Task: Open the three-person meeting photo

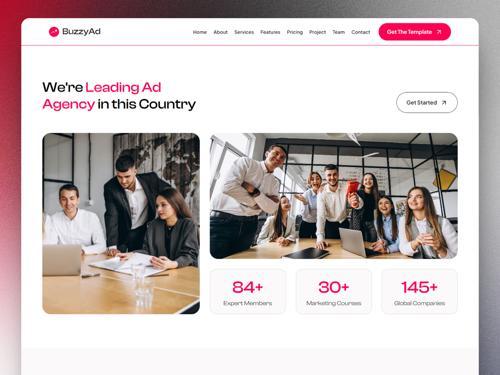Action: point(121,223)
